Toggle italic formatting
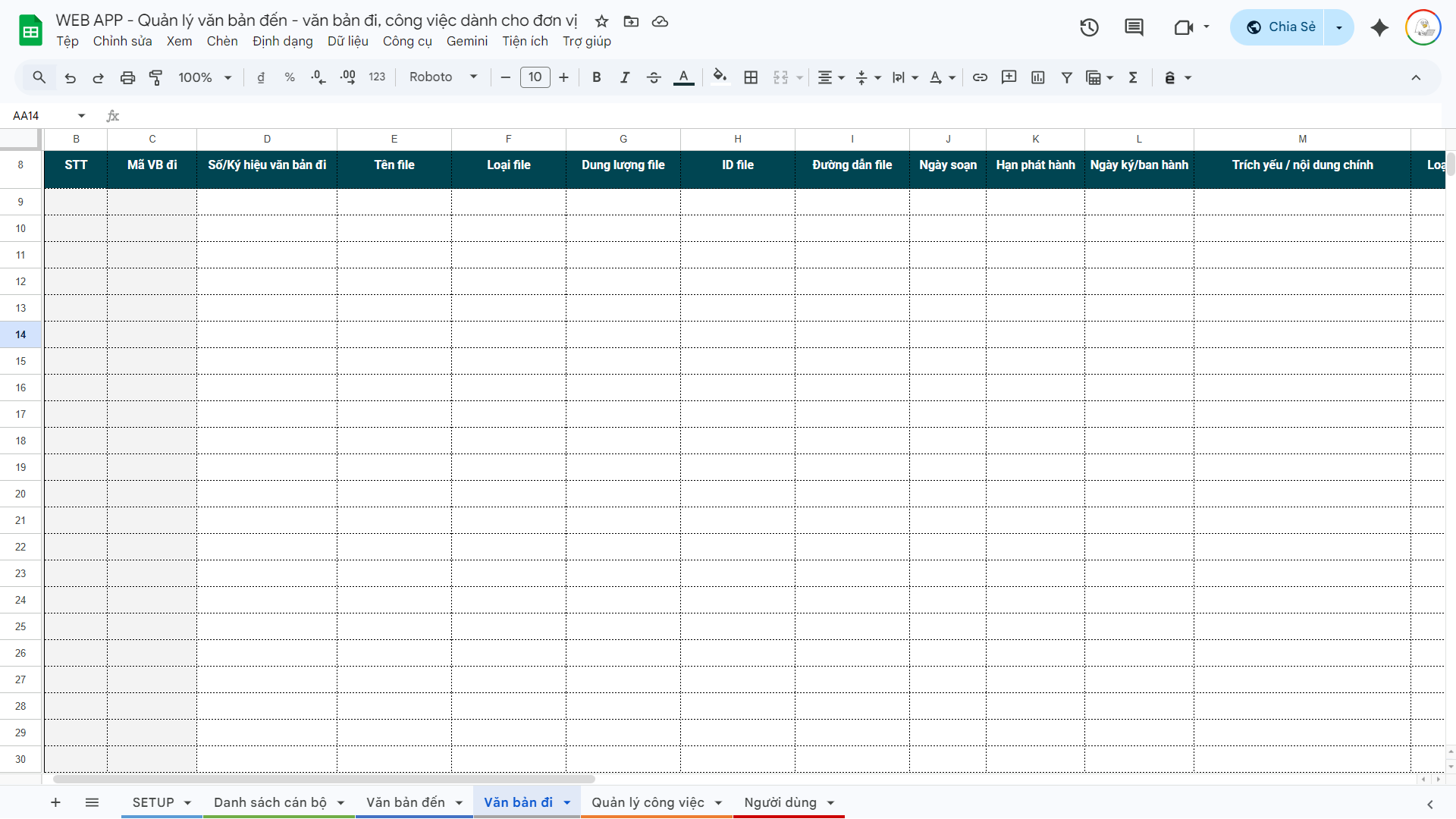 pyautogui.click(x=625, y=77)
